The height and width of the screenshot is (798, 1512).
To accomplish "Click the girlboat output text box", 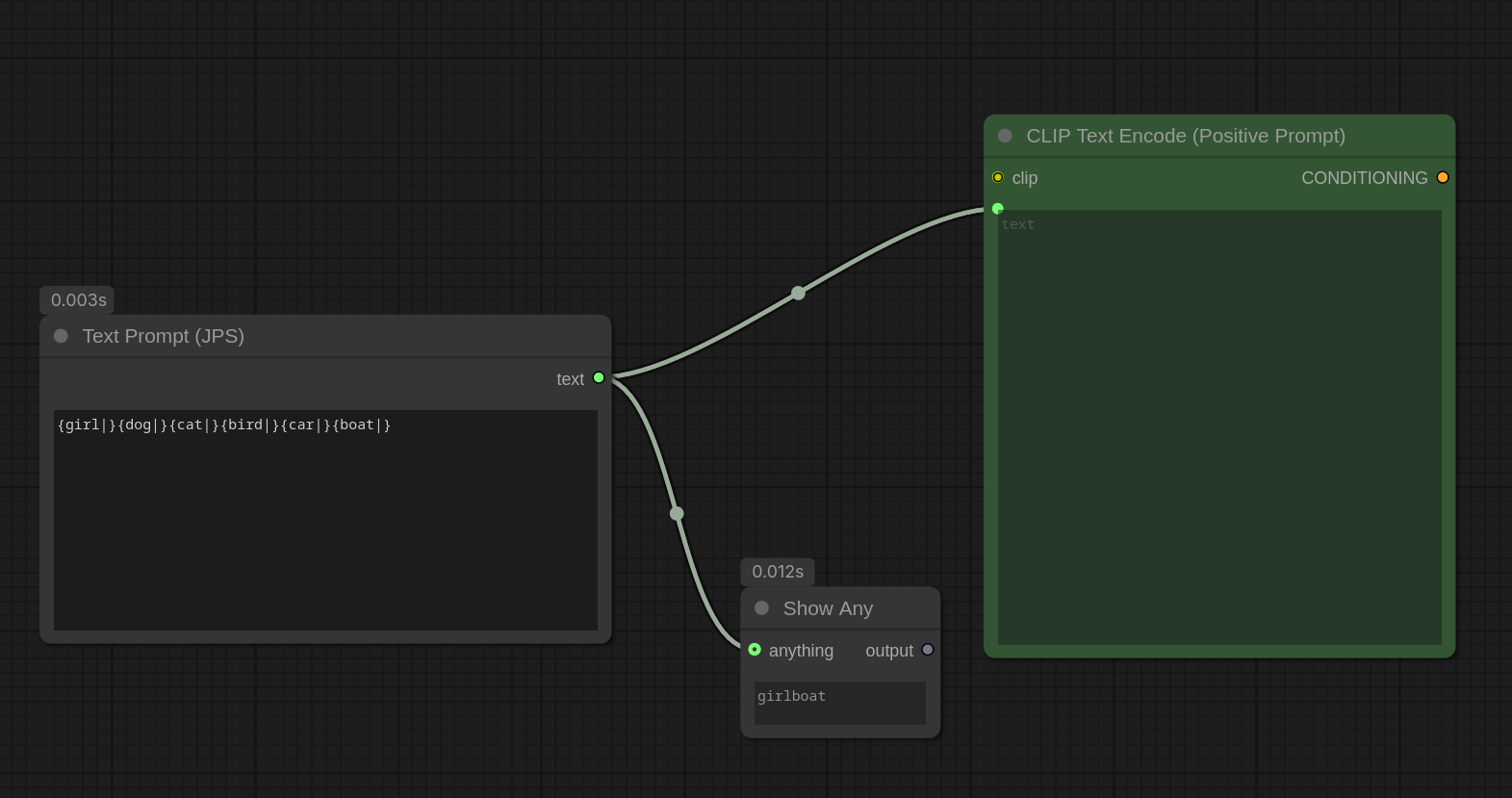I will point(840,703).
